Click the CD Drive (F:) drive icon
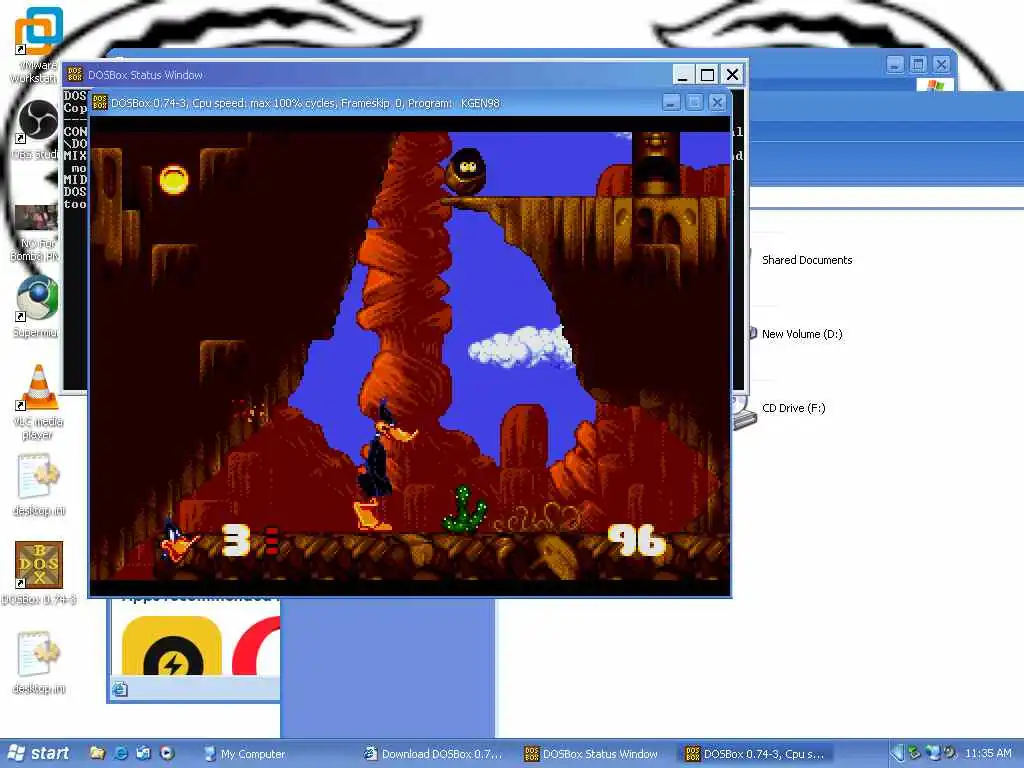The image size is (1024, 768). (x=743, y=413)
